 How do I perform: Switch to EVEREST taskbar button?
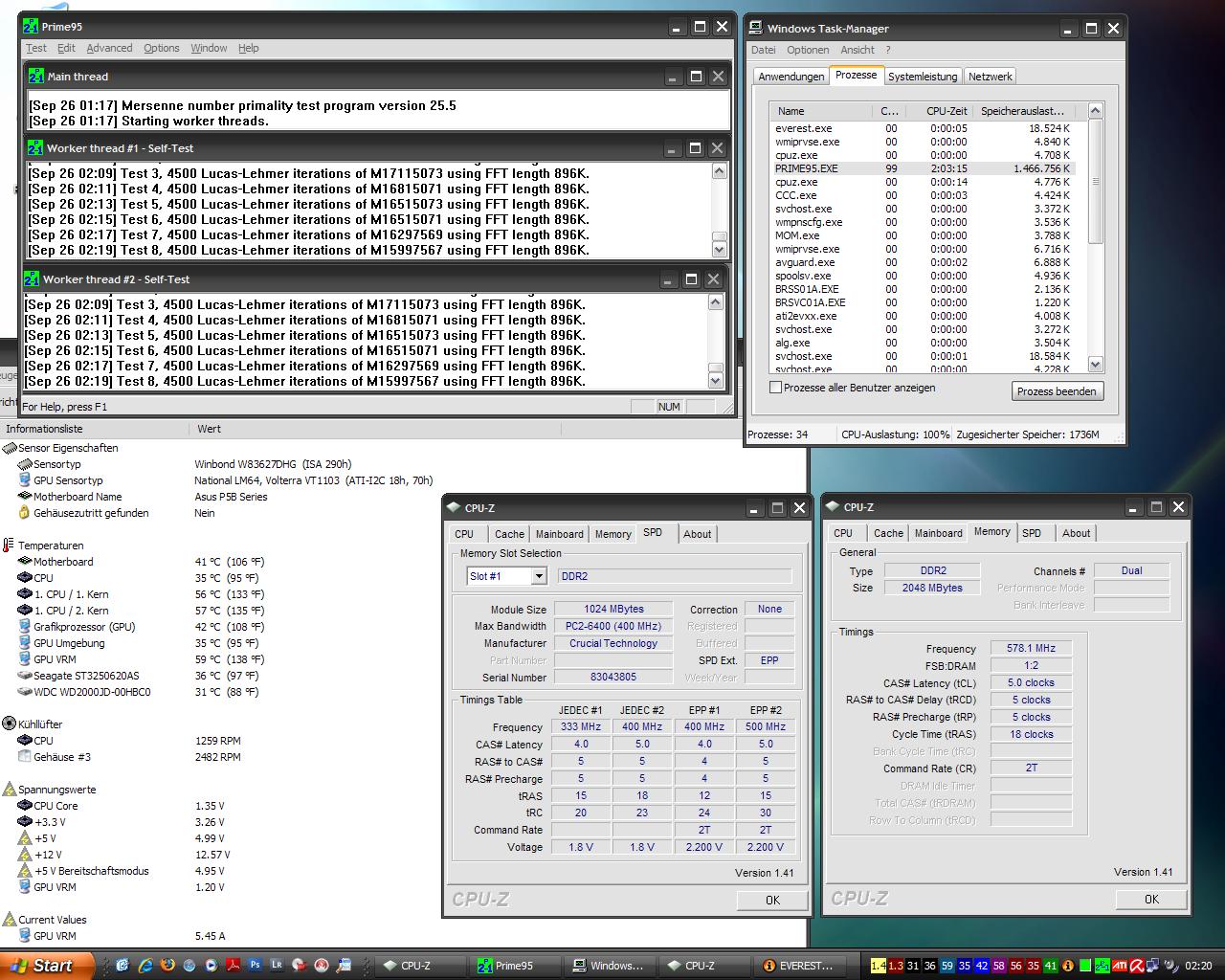(x=802, y=966)
